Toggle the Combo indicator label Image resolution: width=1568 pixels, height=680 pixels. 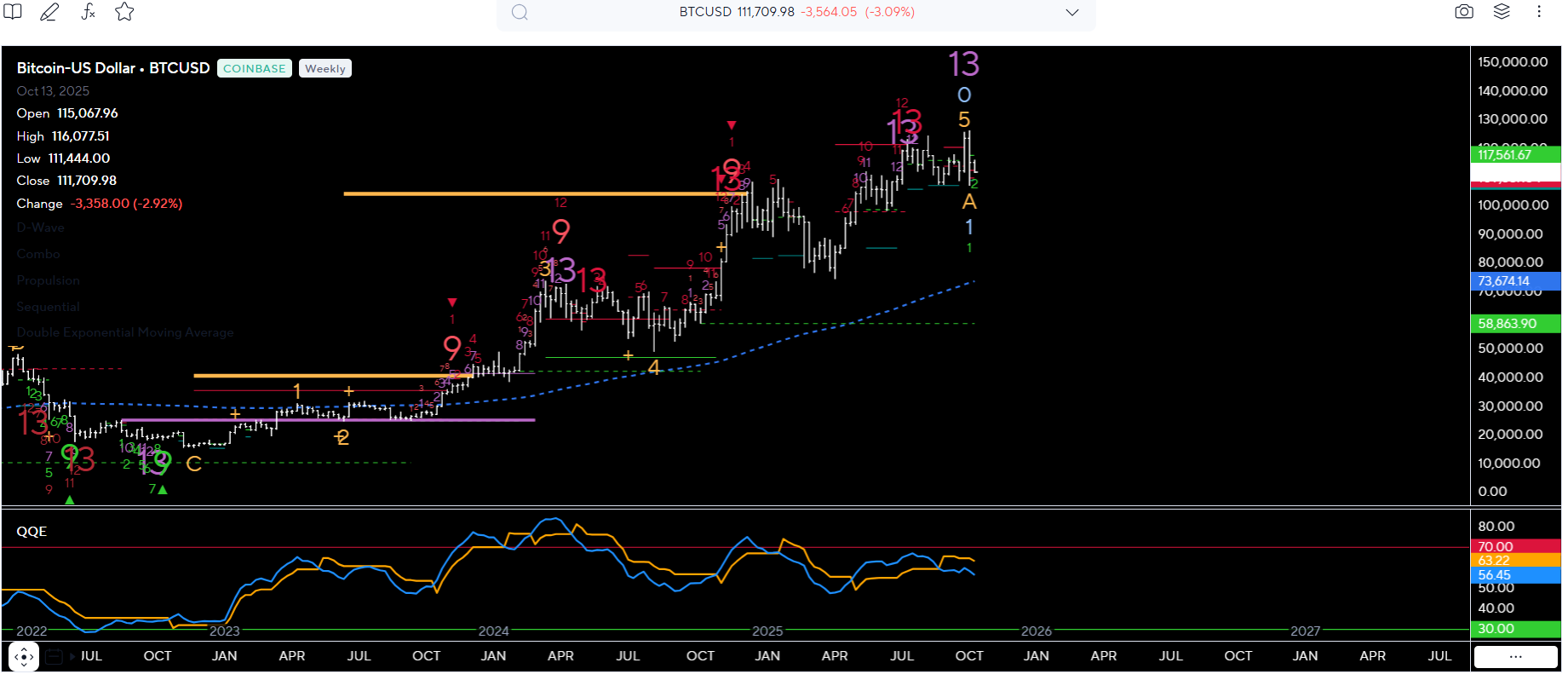tap(38, 254)
